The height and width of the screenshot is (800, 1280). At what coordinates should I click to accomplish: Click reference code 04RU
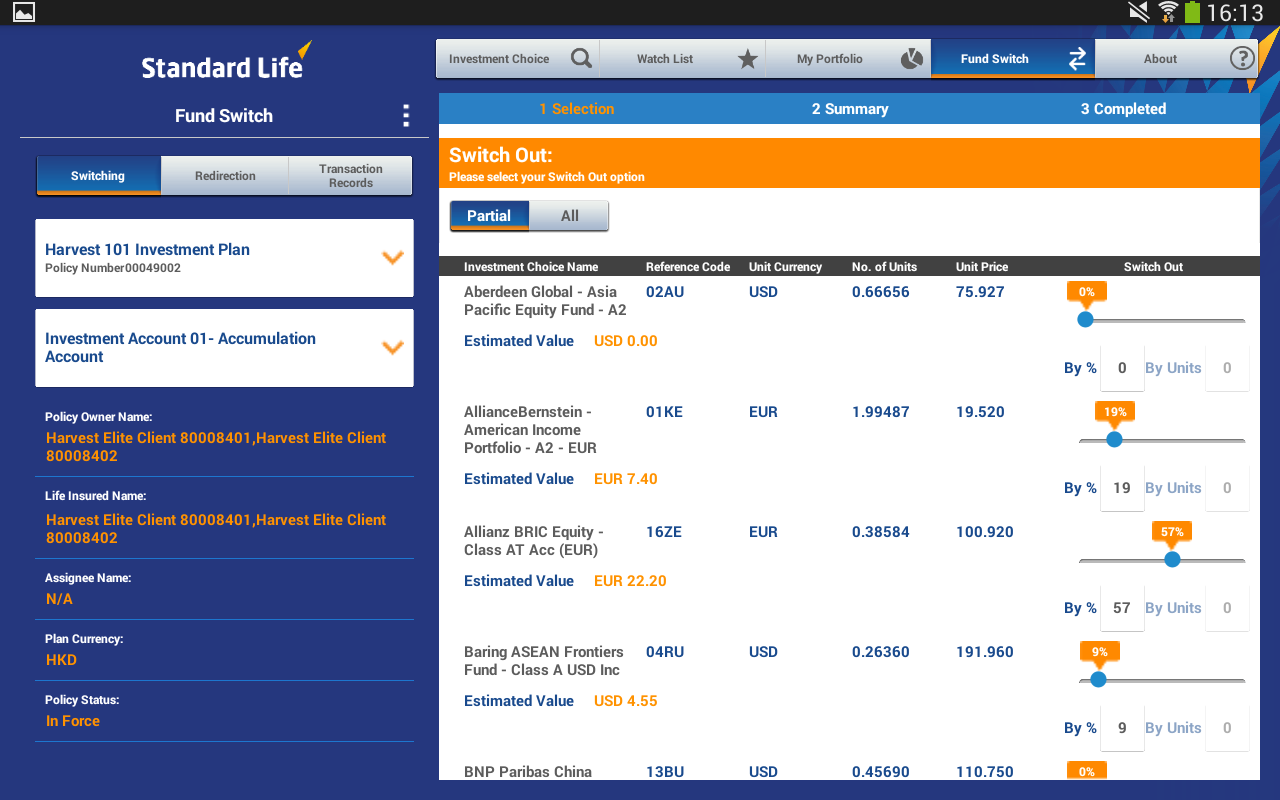point(665,652)
